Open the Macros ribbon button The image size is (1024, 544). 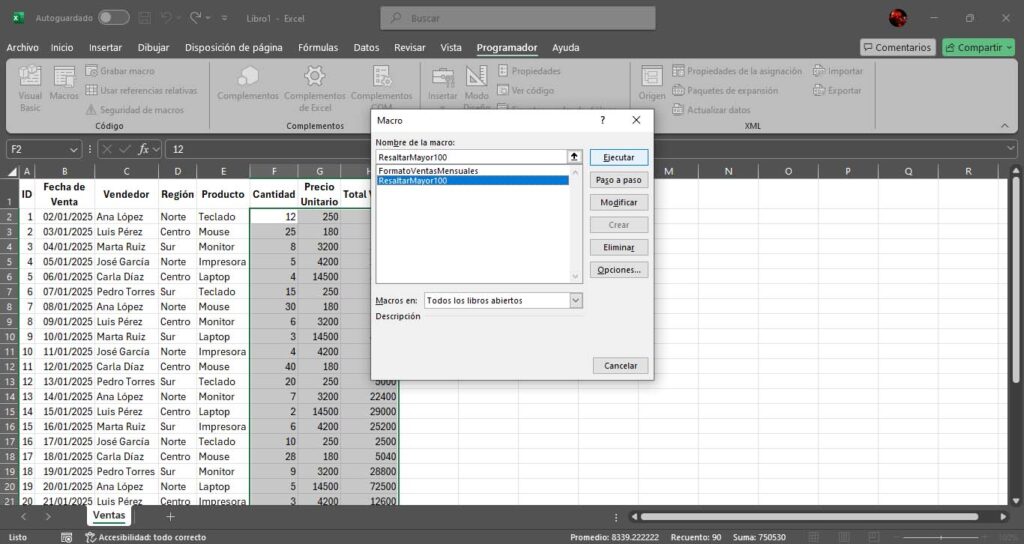point(64,84)
